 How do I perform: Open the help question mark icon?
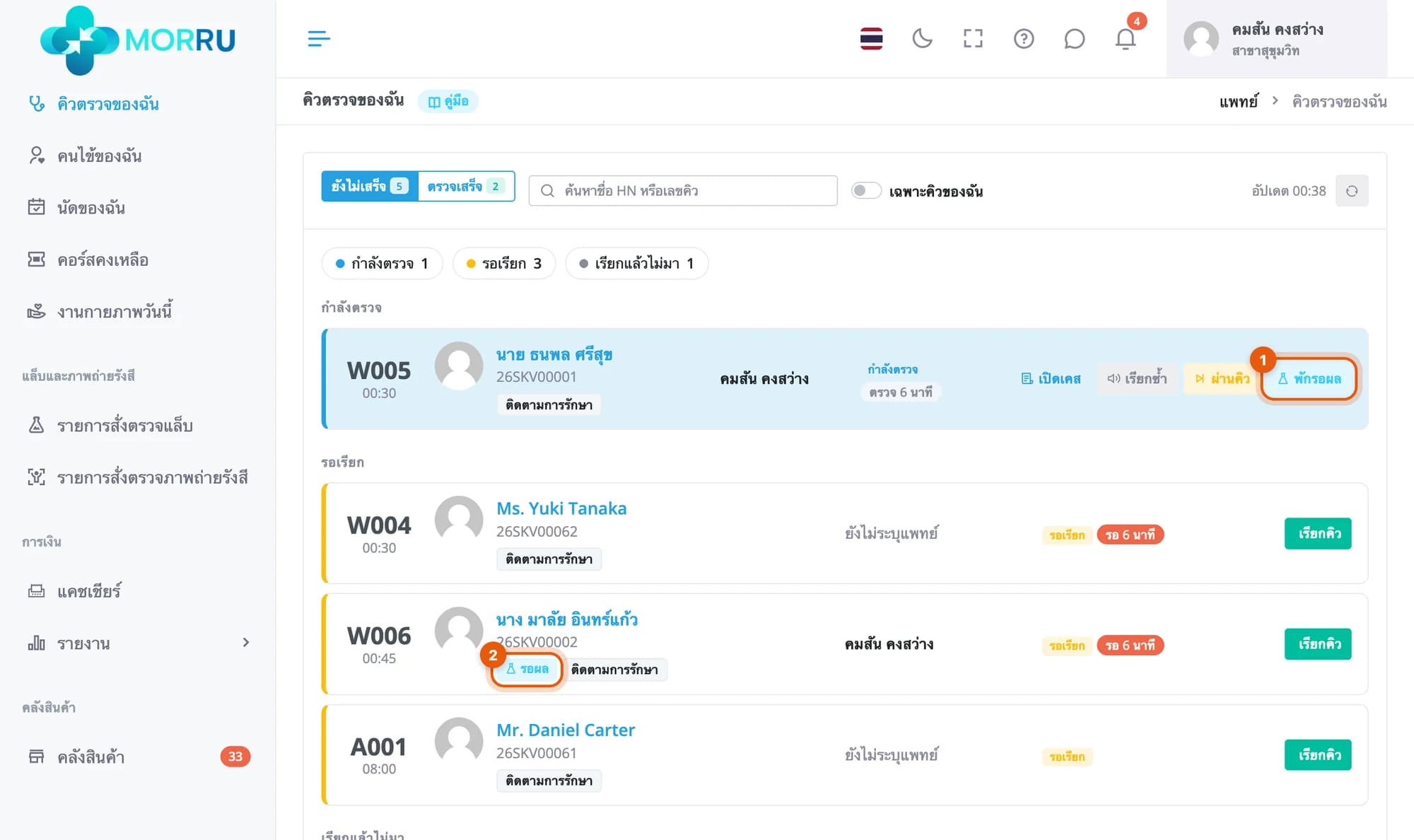[x=1024, y=39]
